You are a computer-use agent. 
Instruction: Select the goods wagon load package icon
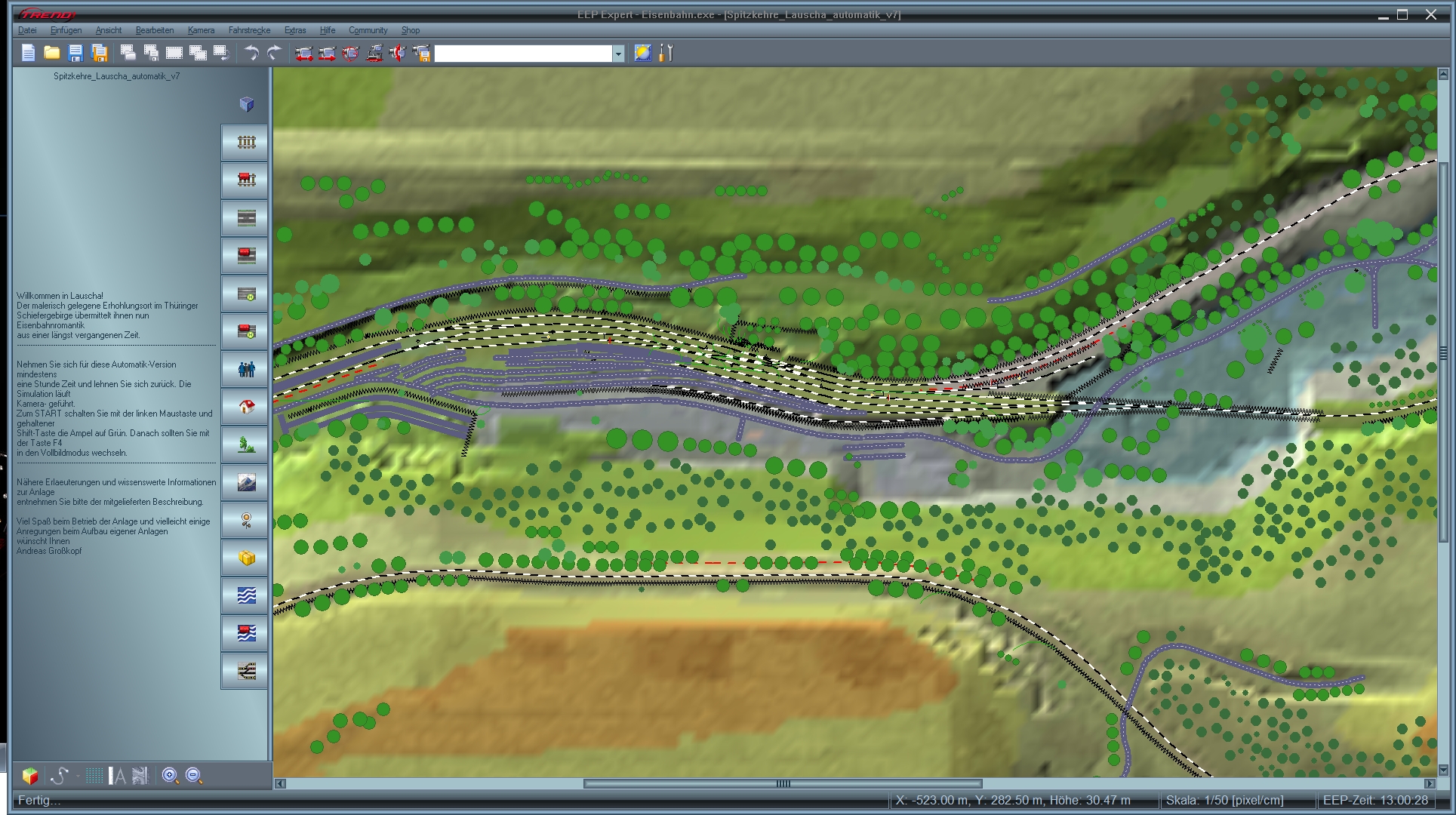tap(245, 558)
